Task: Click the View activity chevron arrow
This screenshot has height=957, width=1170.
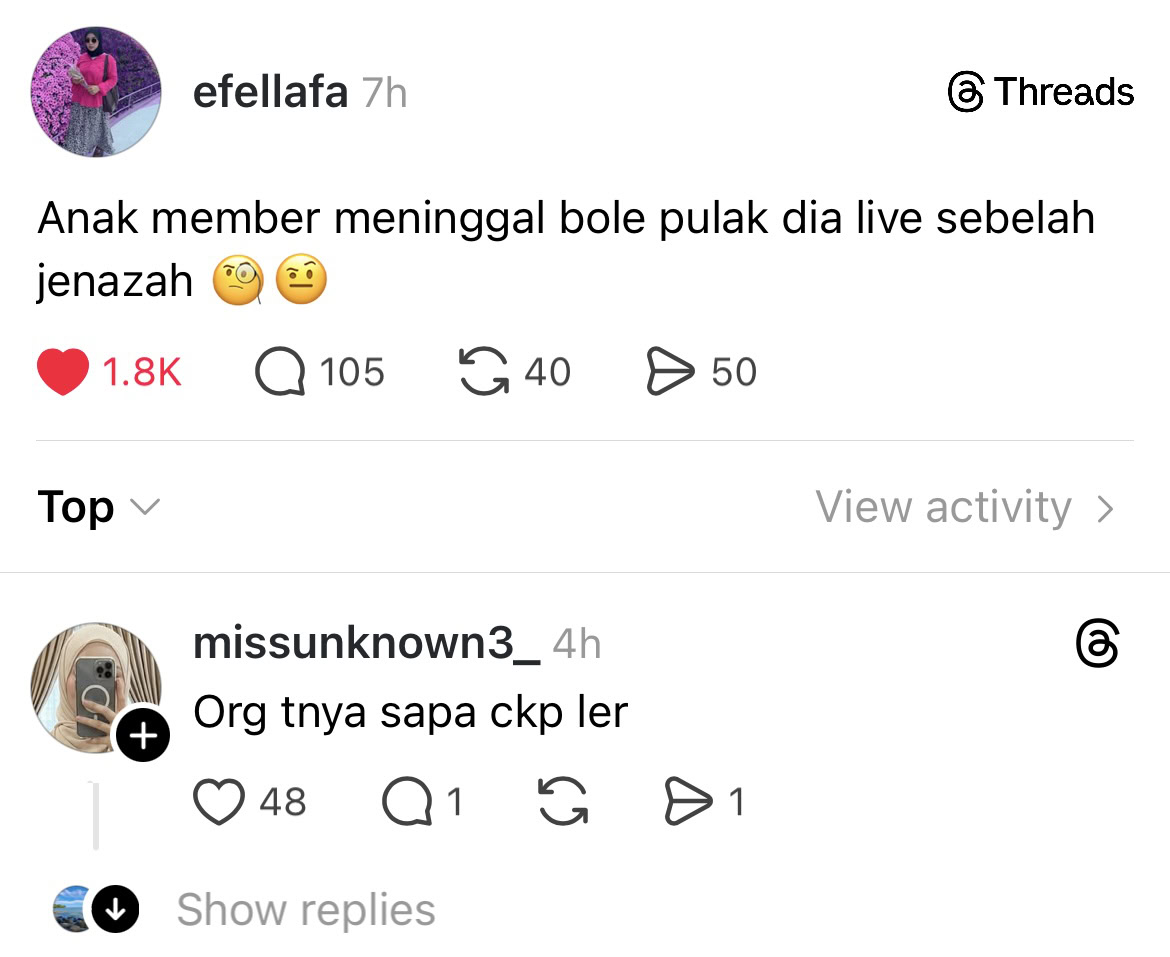Action: pyautogui.click(x=1105, y=509)
